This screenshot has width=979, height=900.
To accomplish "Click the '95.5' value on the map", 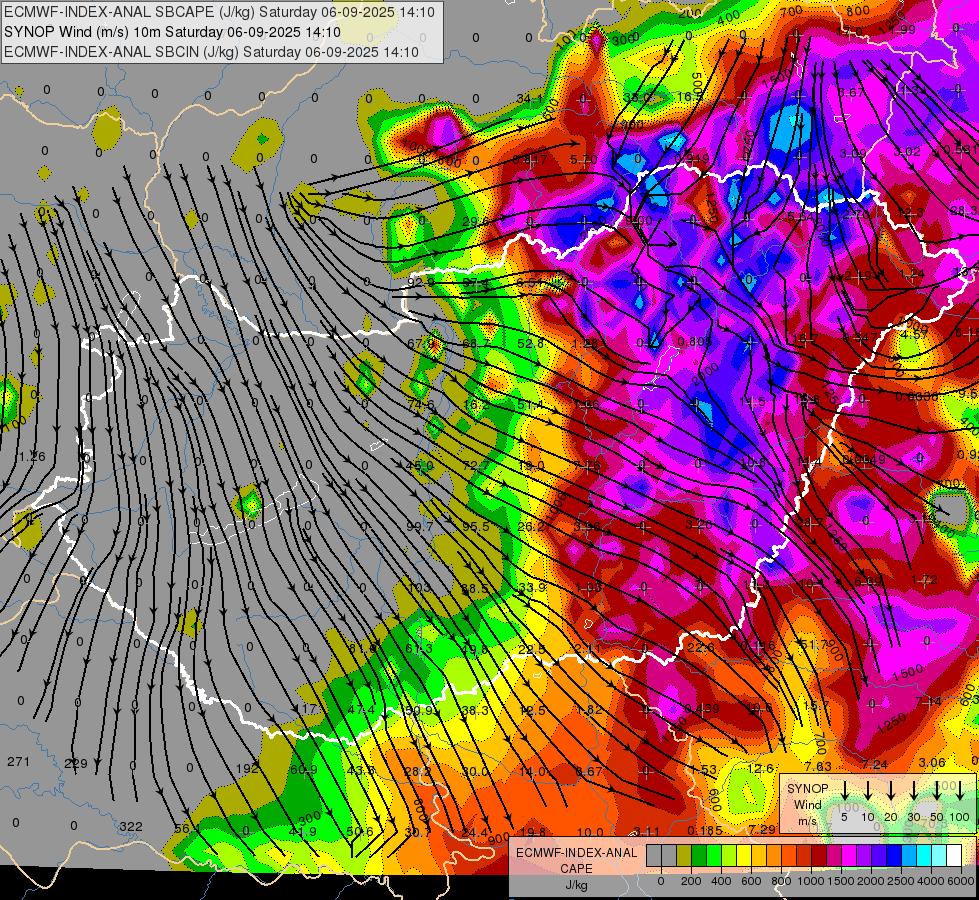I will pyautogui.click(x=476, y=527).
